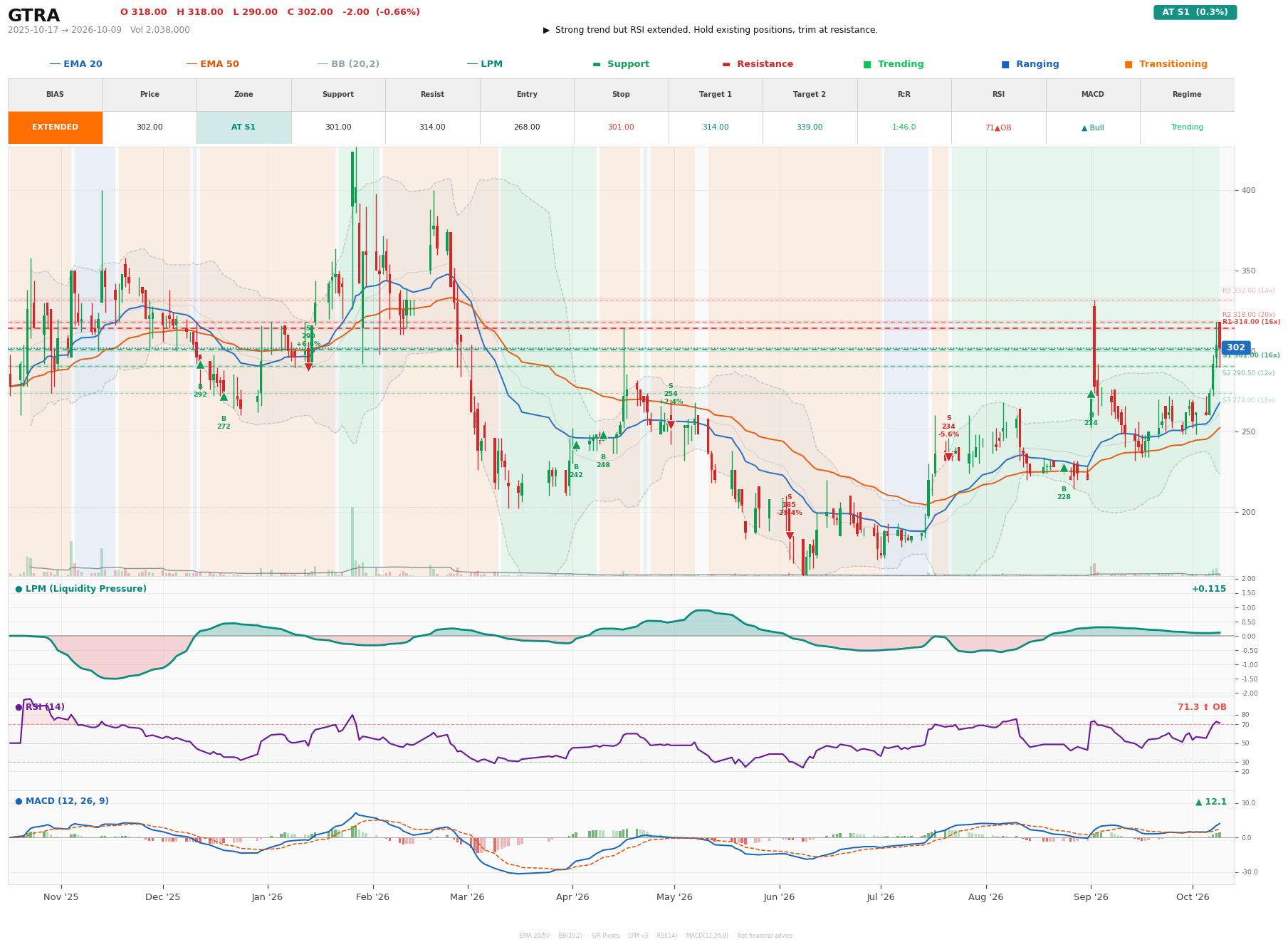Click the S2 290.50 (12x) support label
Image resolution: width=1288 pixels, height=947 pixels.
pos(1248,373)
